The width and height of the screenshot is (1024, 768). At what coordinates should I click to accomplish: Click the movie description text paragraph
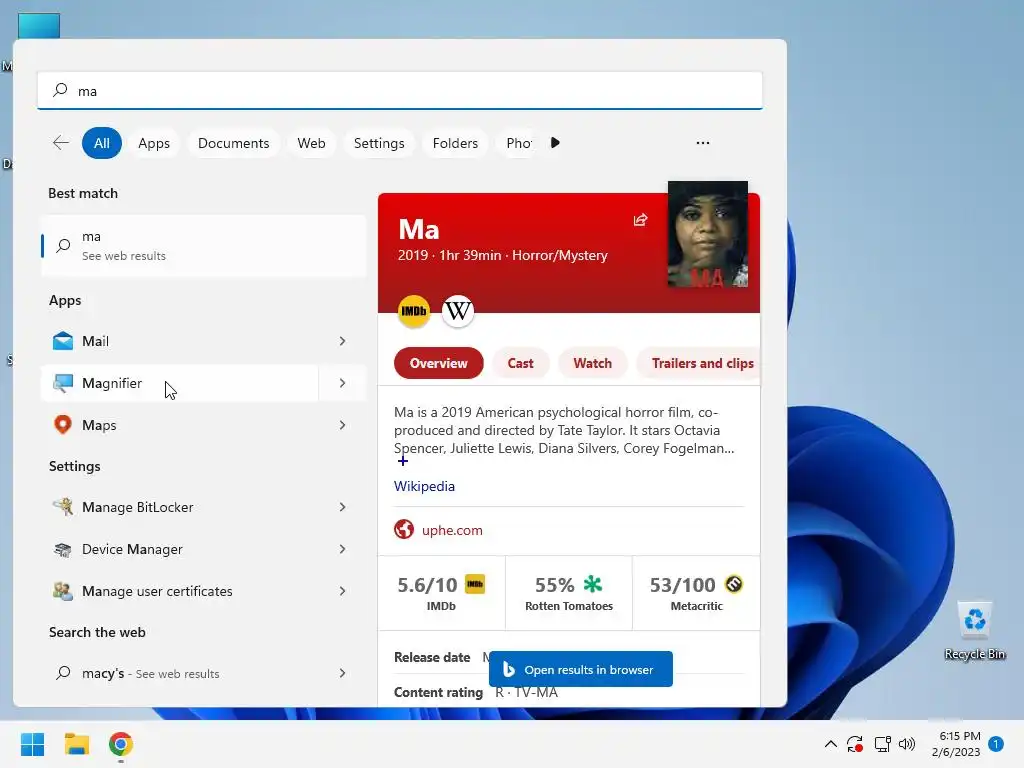(564, 430)
